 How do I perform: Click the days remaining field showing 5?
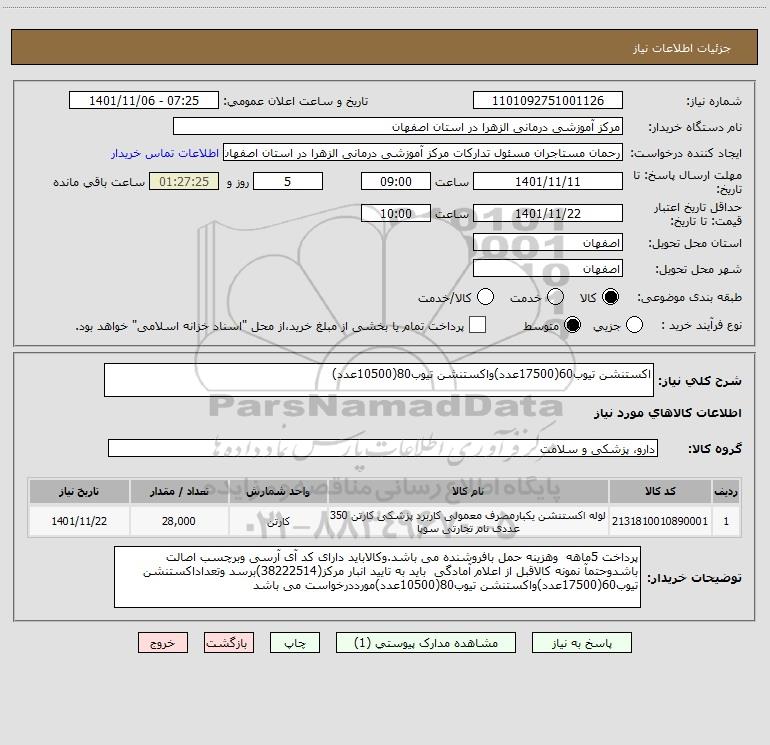[x=288, y=182]
